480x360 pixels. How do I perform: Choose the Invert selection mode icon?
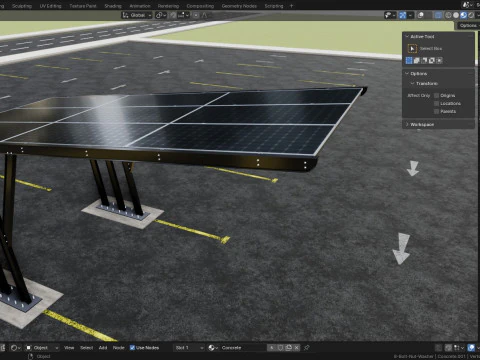point(432,60)
